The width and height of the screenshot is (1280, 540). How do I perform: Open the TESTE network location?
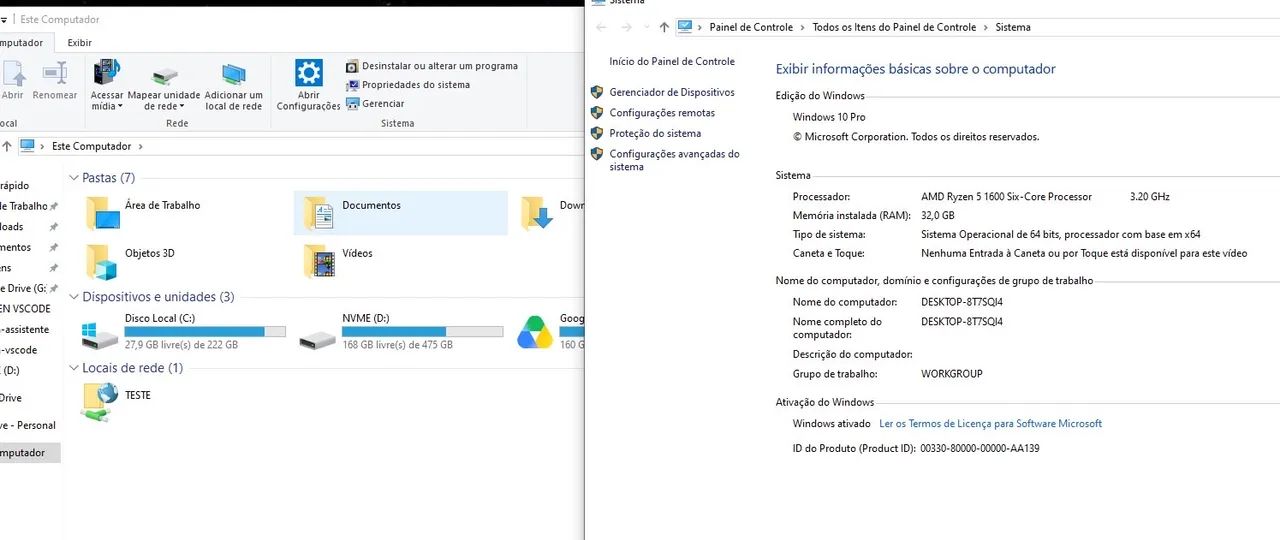tap(116, 401)
